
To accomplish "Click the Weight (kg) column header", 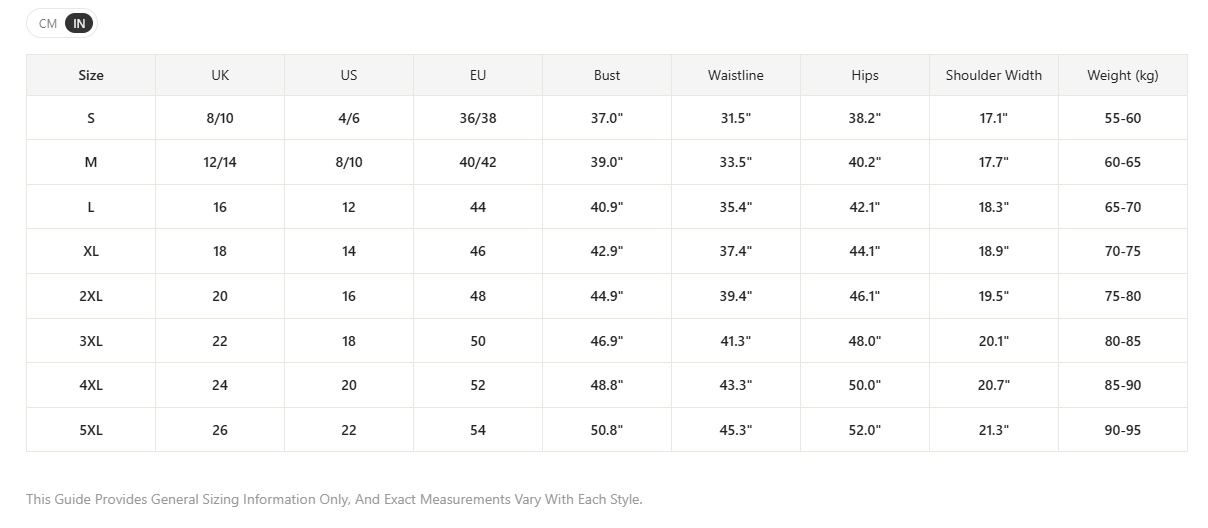I will 1123,75.
